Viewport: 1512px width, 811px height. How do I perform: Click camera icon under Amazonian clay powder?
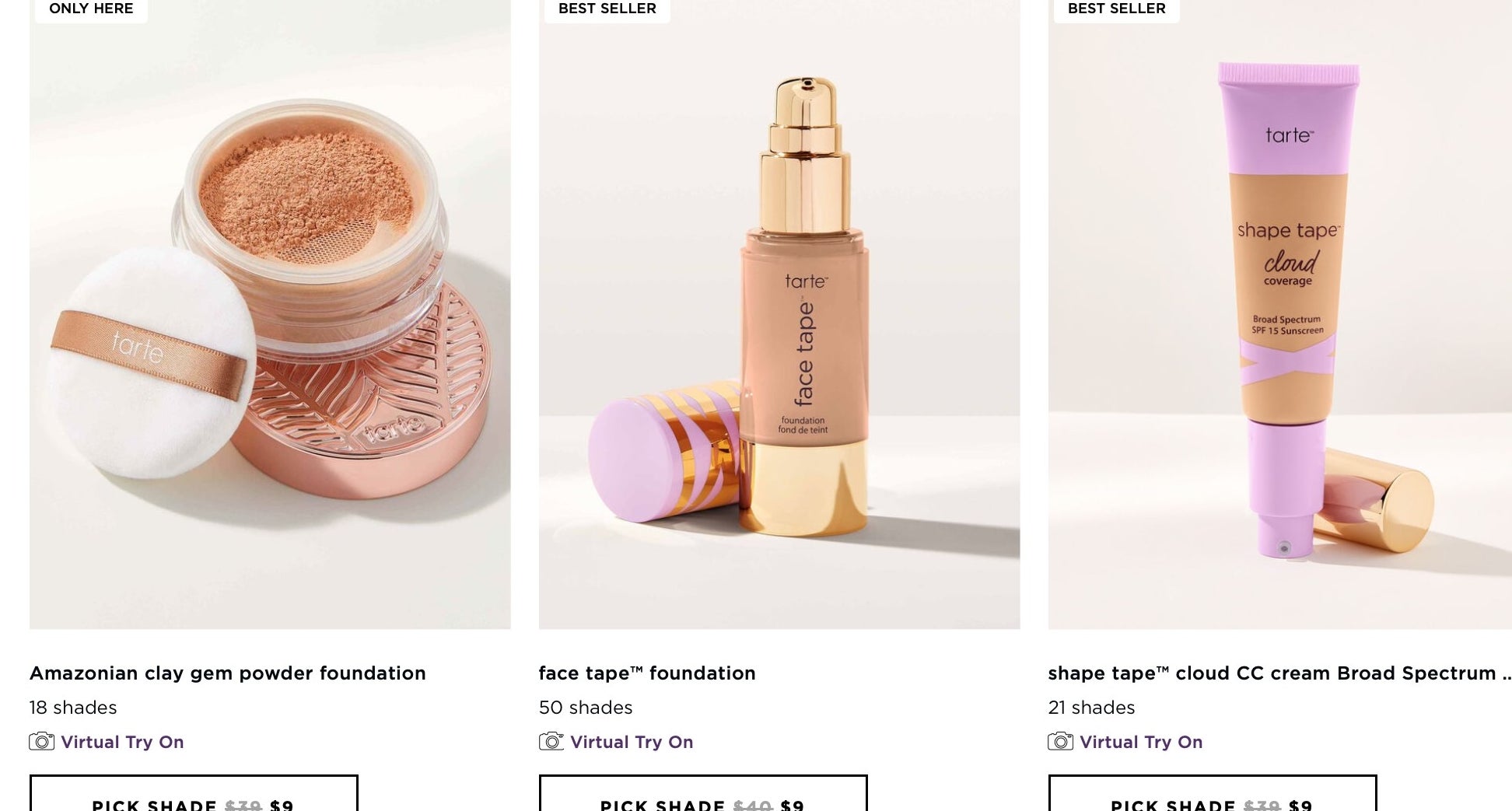pos(42,742)
